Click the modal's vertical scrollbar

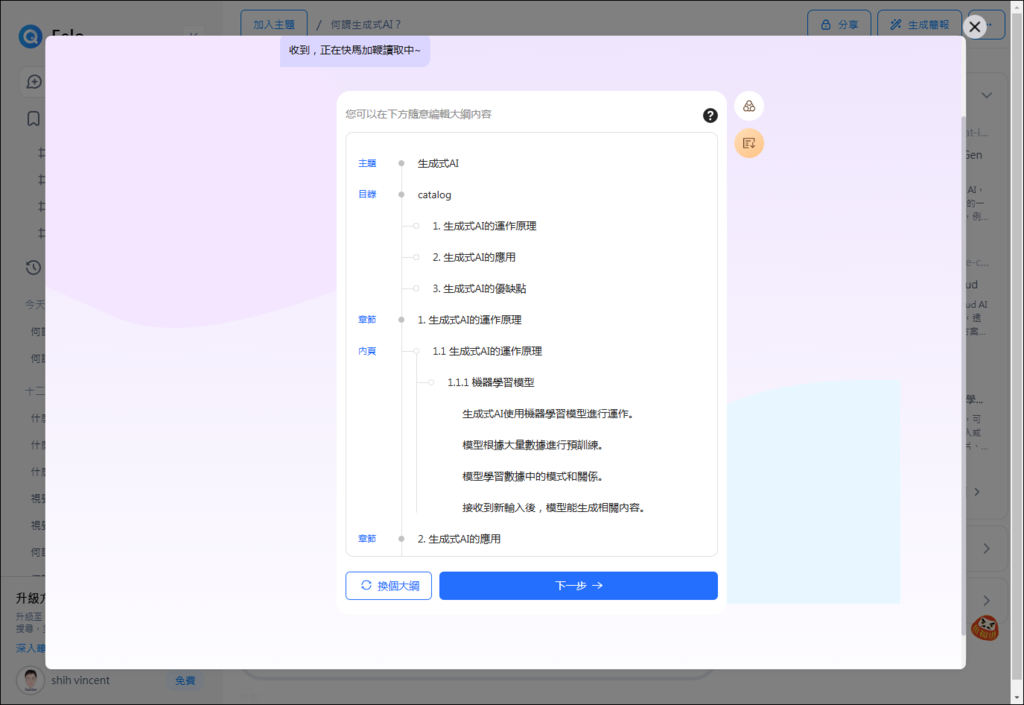963,375
